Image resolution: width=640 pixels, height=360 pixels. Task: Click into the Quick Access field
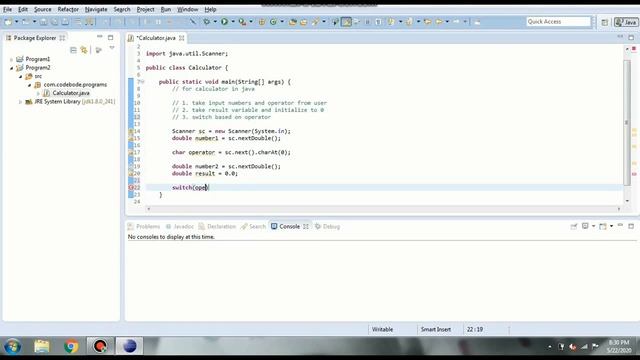[x=558, y=22]
